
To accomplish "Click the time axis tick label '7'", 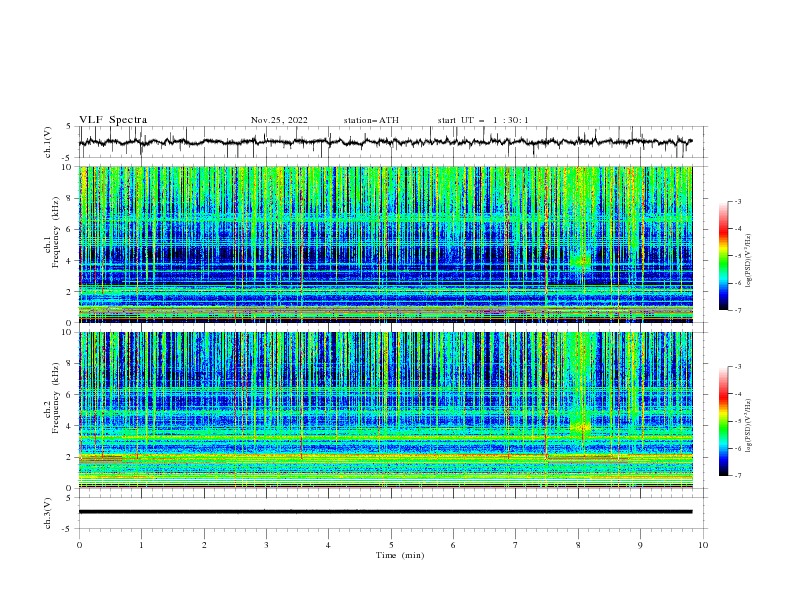I will [516, 545].
